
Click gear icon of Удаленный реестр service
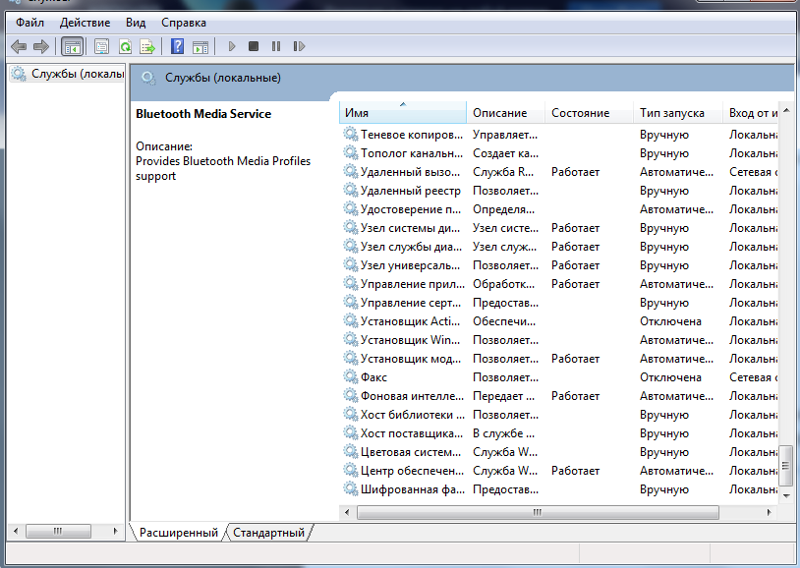coord(351,190)
